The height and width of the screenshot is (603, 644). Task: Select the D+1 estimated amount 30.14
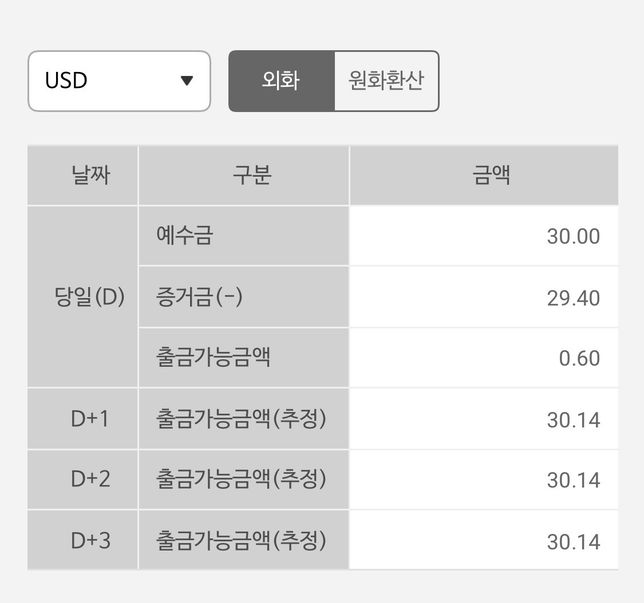click(573, 420)
